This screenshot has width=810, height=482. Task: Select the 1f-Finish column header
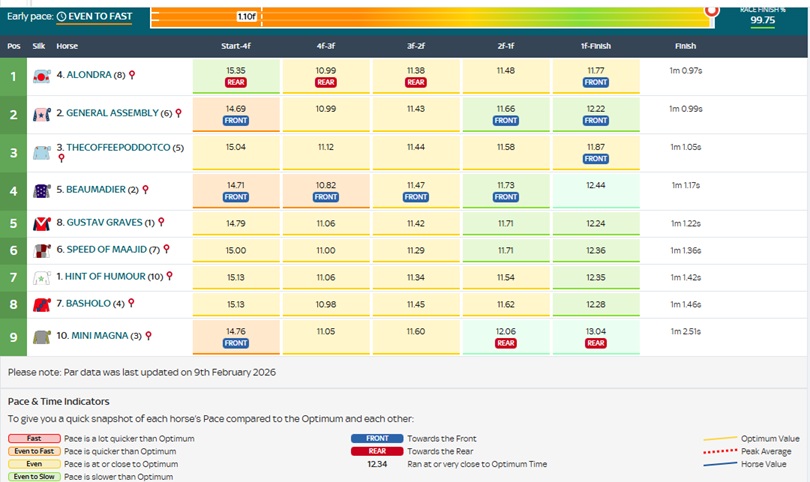[595, 46]
